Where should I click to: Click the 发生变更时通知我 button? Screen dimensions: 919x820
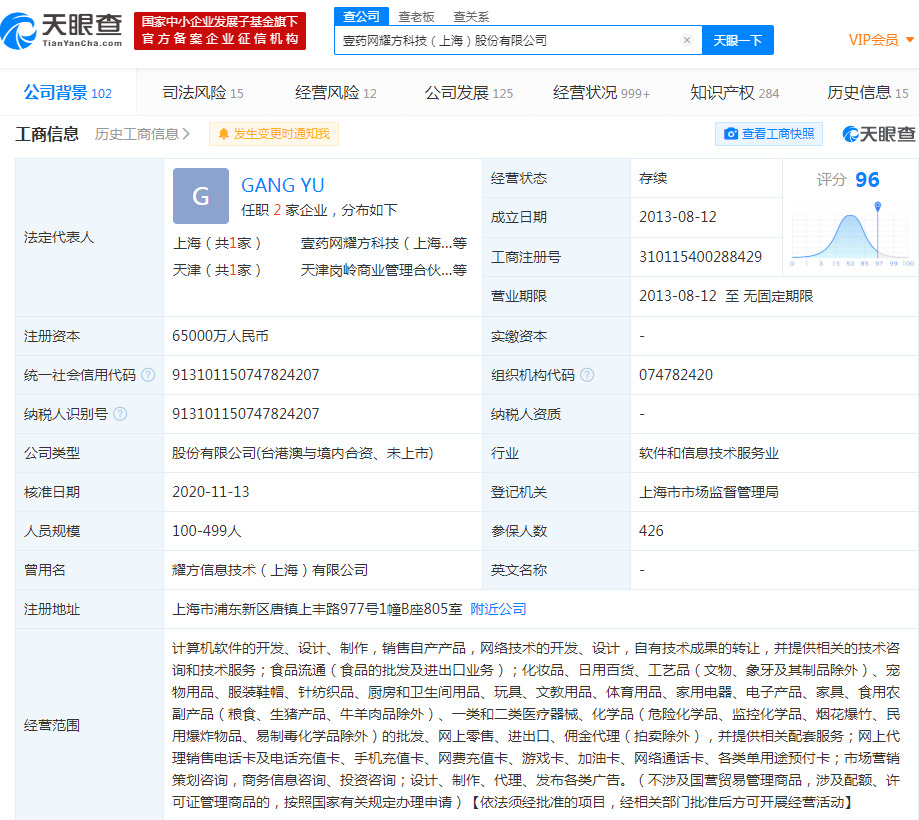click(274, 134)
